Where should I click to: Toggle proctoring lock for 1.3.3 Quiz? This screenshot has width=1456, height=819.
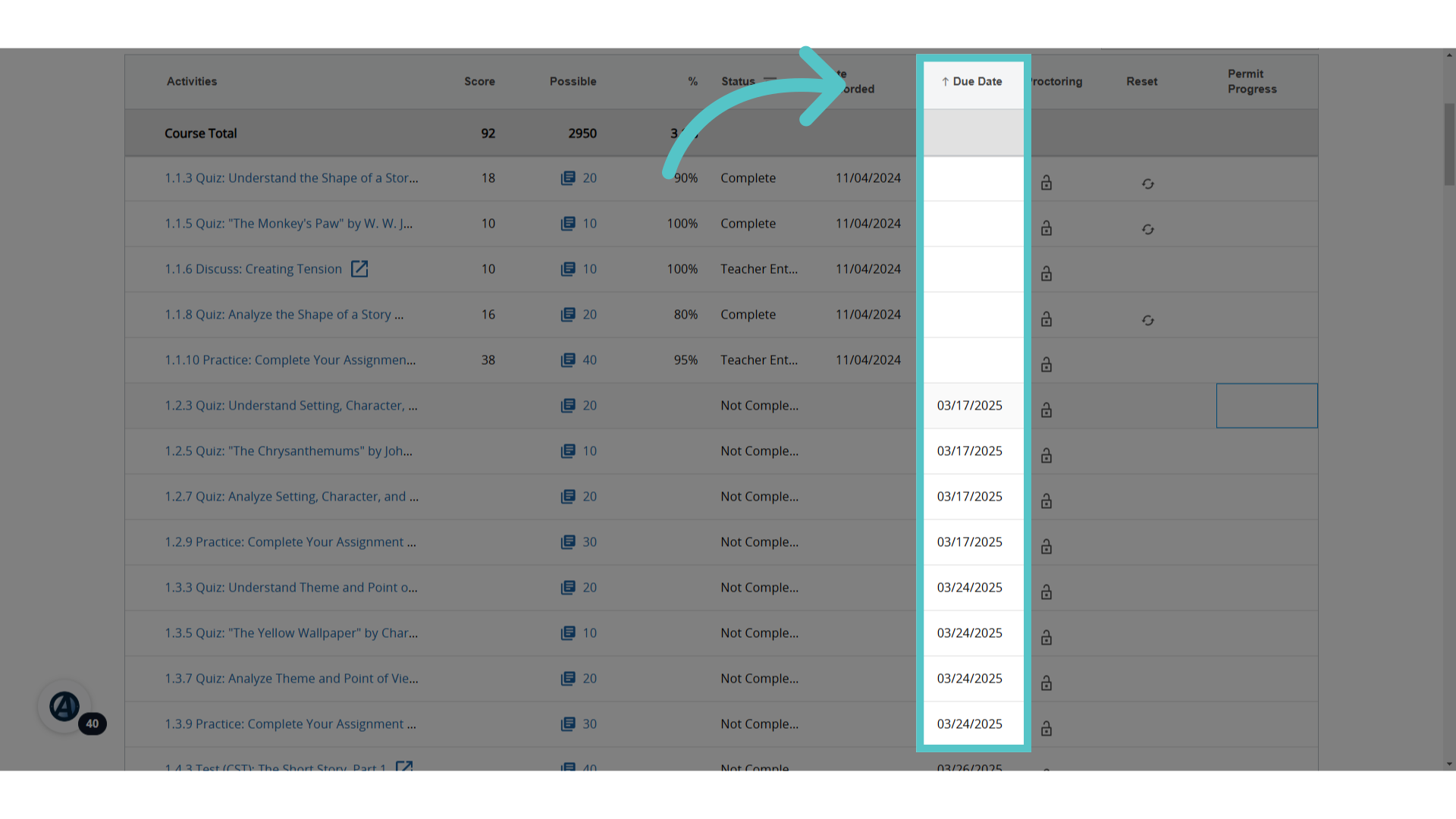[x=1046, y=592]
